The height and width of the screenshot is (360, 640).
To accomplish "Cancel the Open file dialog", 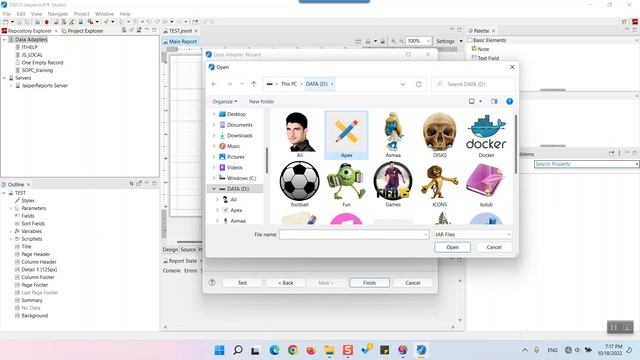I will pyautogui.click(x=494, y=247).
